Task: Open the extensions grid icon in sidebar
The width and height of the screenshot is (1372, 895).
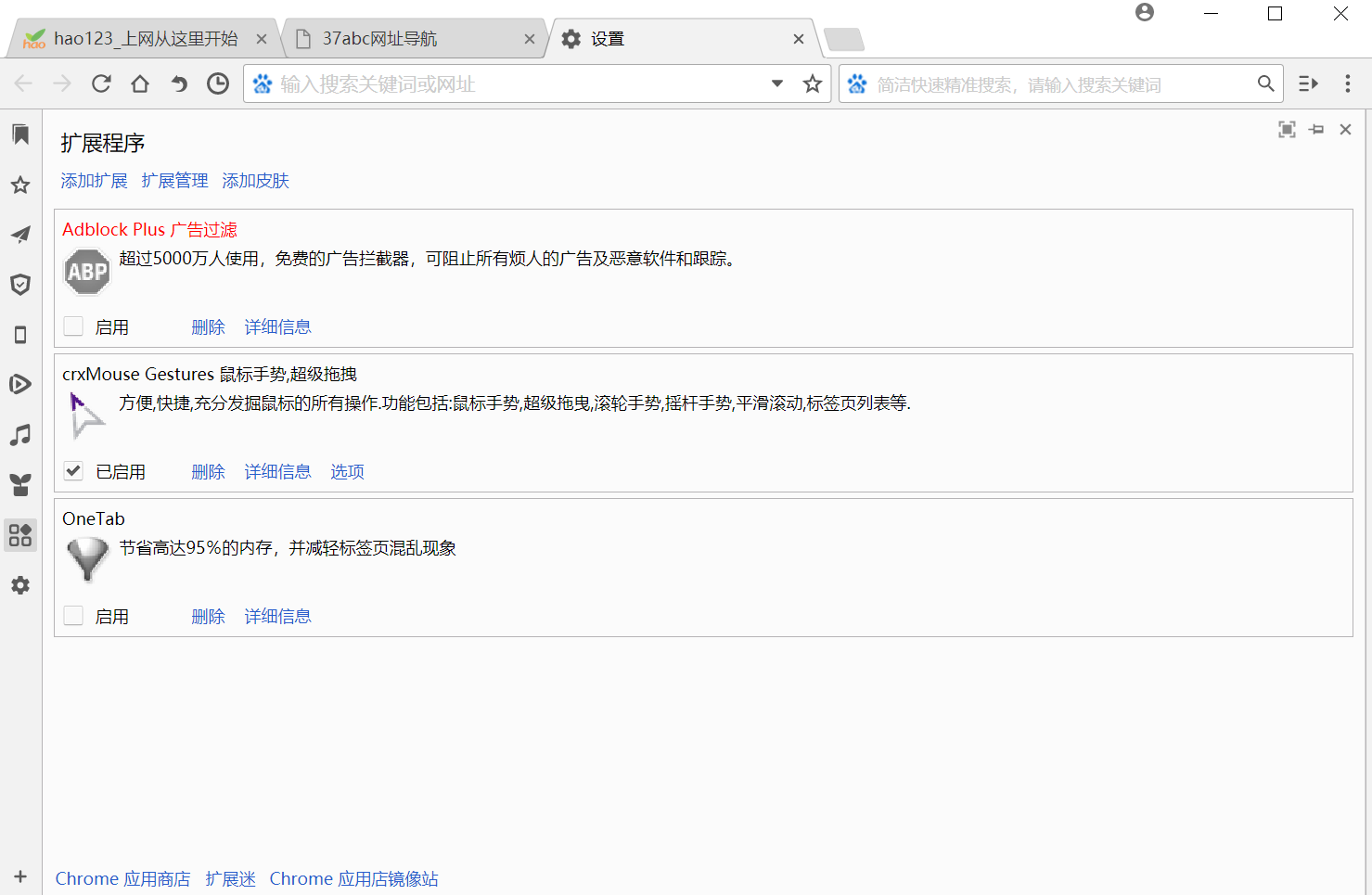Action: pyautogui.click(x=20, y=534)
